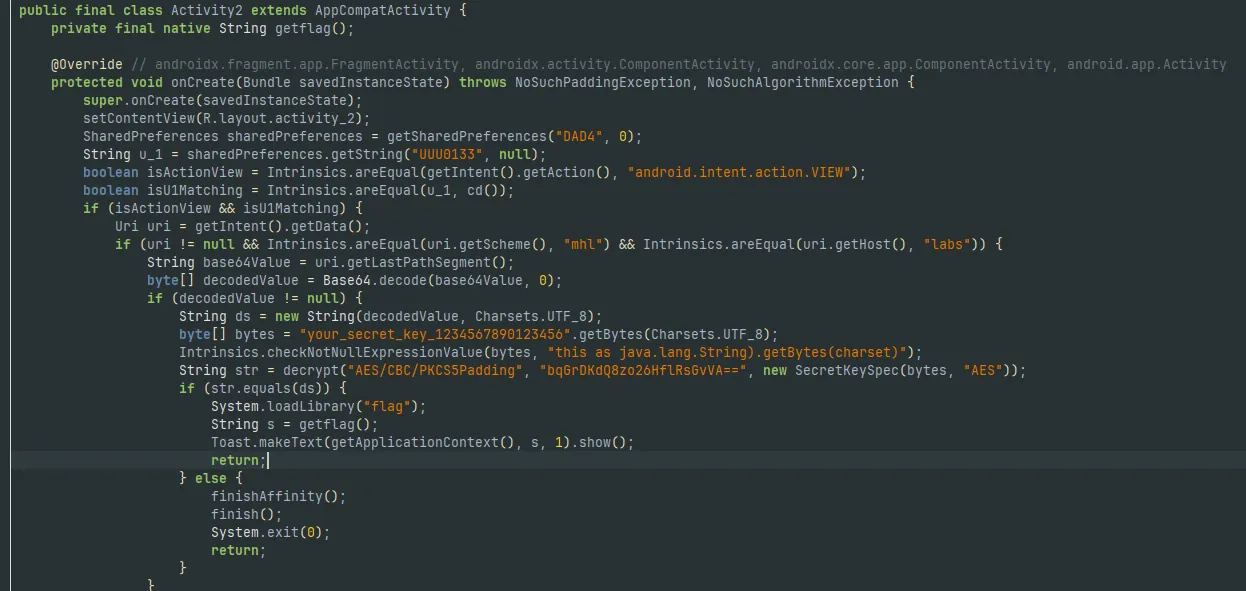Click the finishAffinity() call
Image resolution: width=1246 pixels, height=591 pixels.
278,496
